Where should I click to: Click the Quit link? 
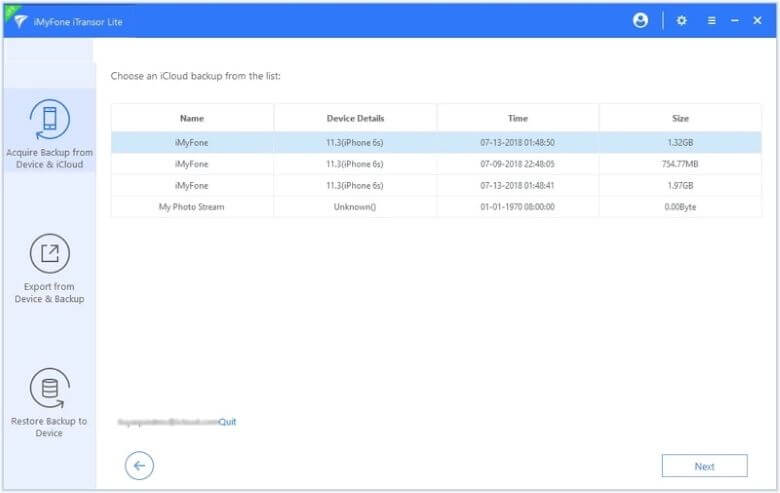pyautogui.click(x=227, y=422)
